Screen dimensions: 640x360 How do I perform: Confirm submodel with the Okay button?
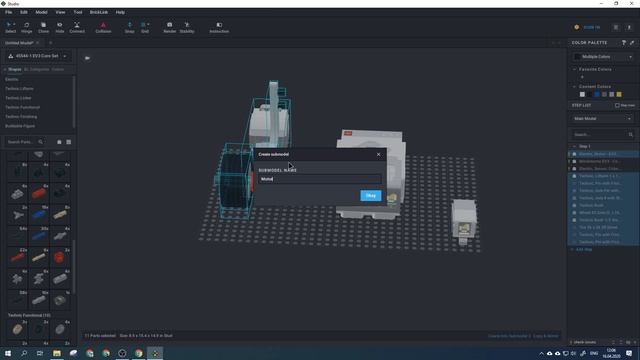[x=371, y=196]
